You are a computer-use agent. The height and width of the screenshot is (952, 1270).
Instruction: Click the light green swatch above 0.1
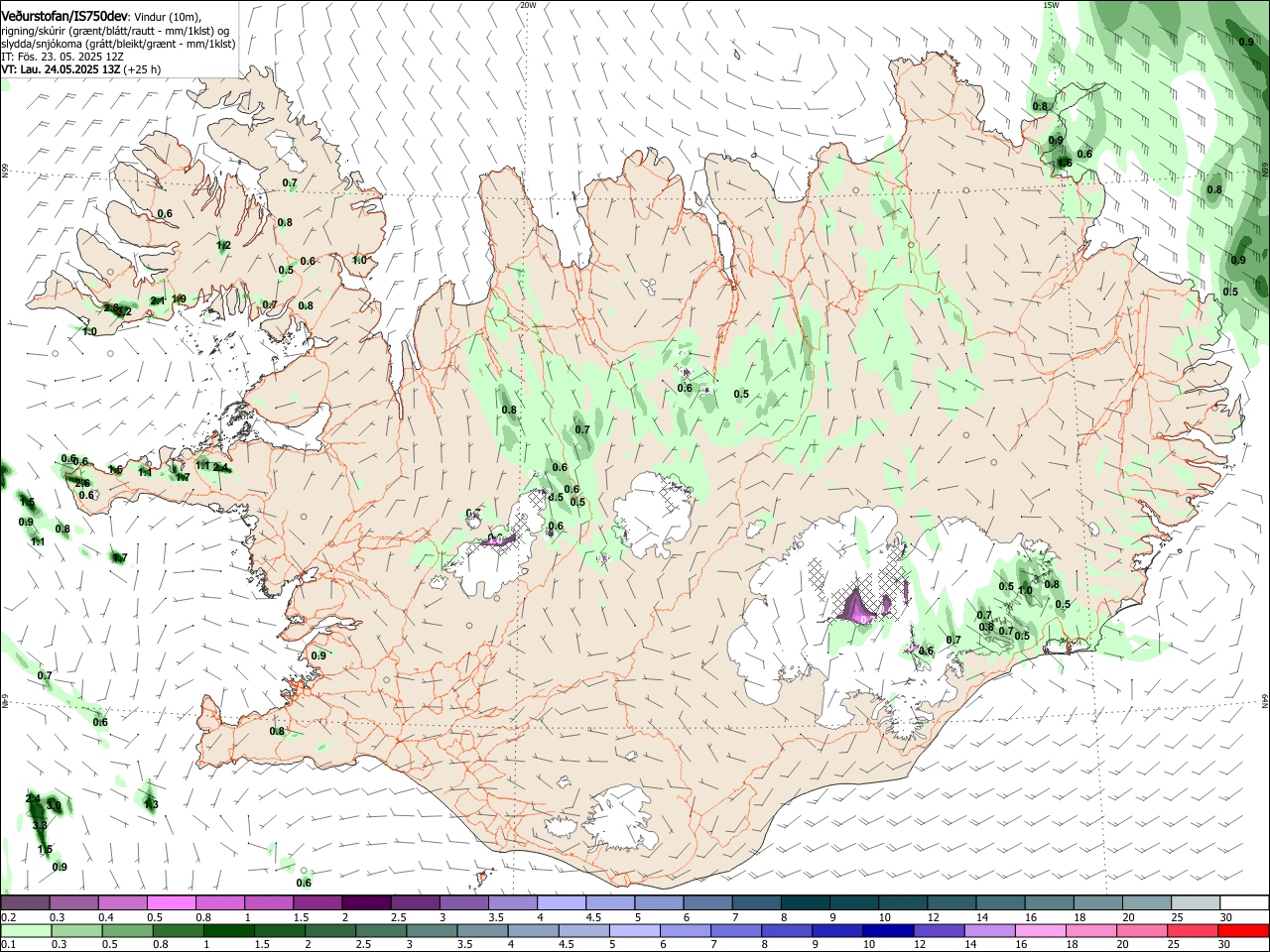pyautogui.click(x=26, y=930)
